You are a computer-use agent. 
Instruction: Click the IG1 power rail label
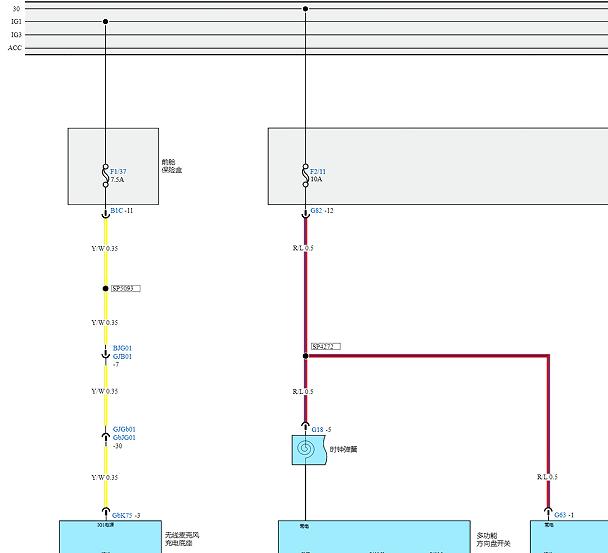coord(16,21)
